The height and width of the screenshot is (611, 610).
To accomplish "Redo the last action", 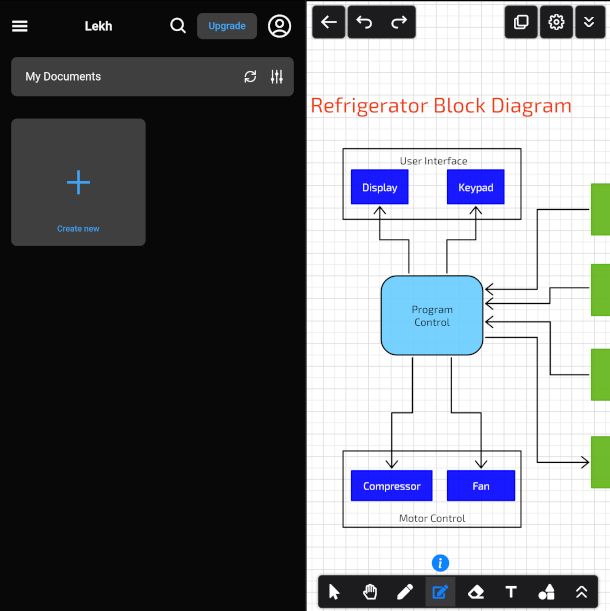I will pyautogui.click(x=399, y=22).
